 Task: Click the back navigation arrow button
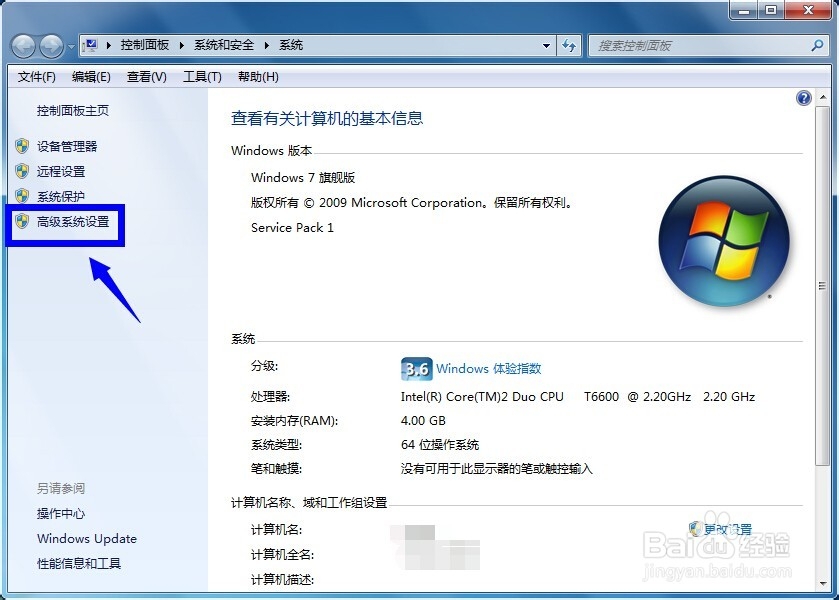pyautogui.click(x=24, y=46)
